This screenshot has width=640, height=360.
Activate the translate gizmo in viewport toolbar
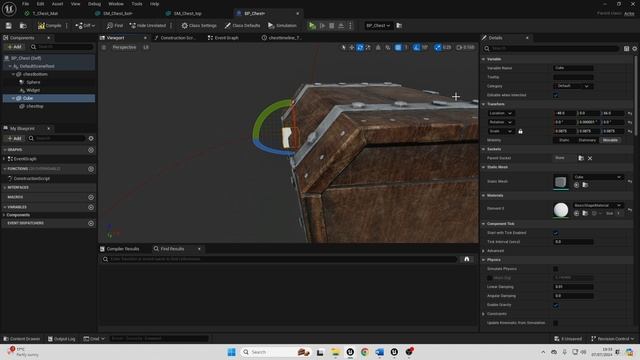(x=351, y=47)
